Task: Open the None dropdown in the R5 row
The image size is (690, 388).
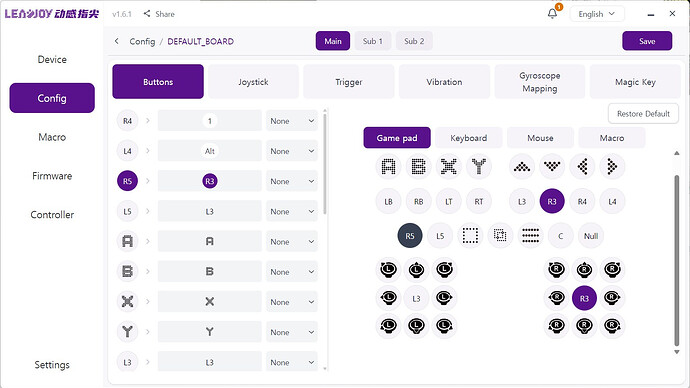Action: [x=292, y=181]
